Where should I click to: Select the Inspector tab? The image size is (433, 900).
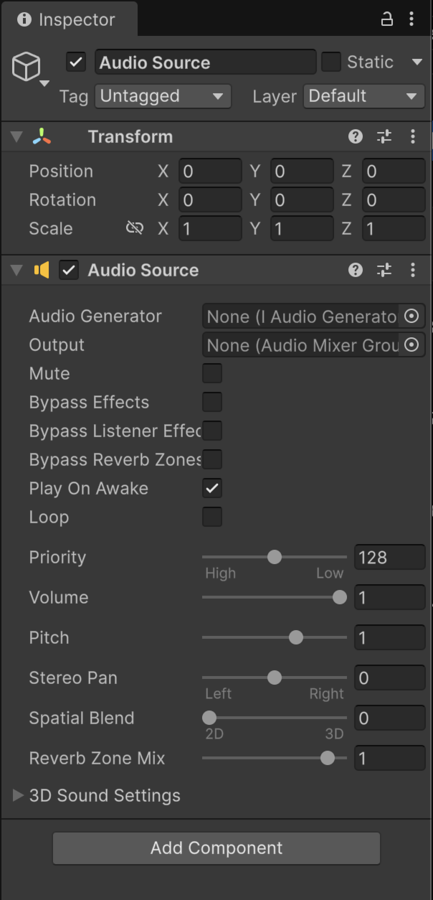point(69,20)
